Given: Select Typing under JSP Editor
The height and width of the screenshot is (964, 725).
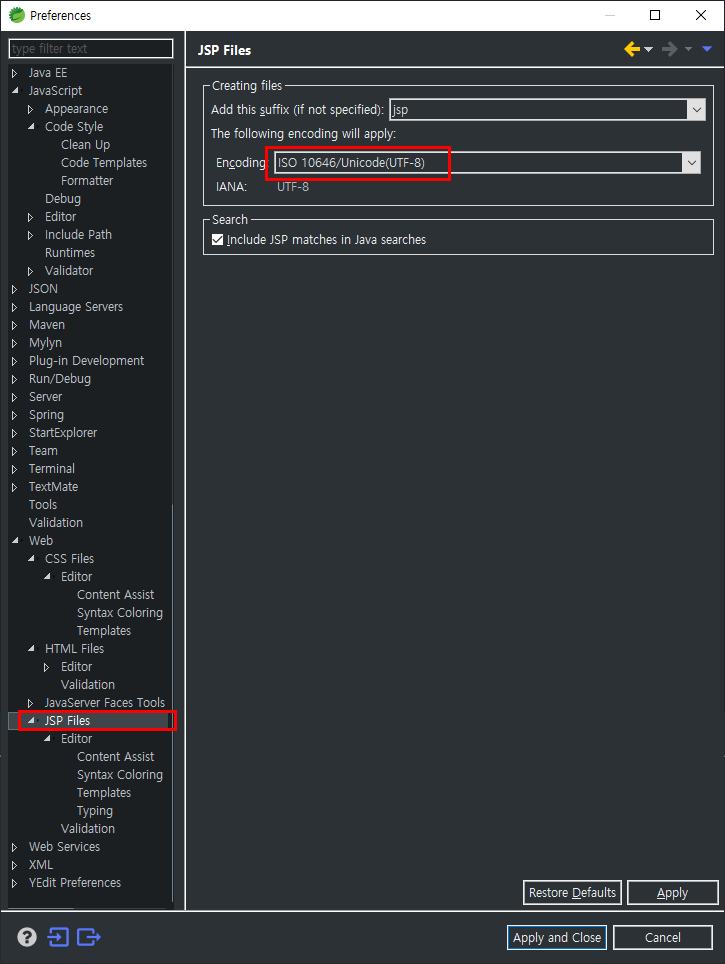Looking at the screenshot, I should point(95,811).
